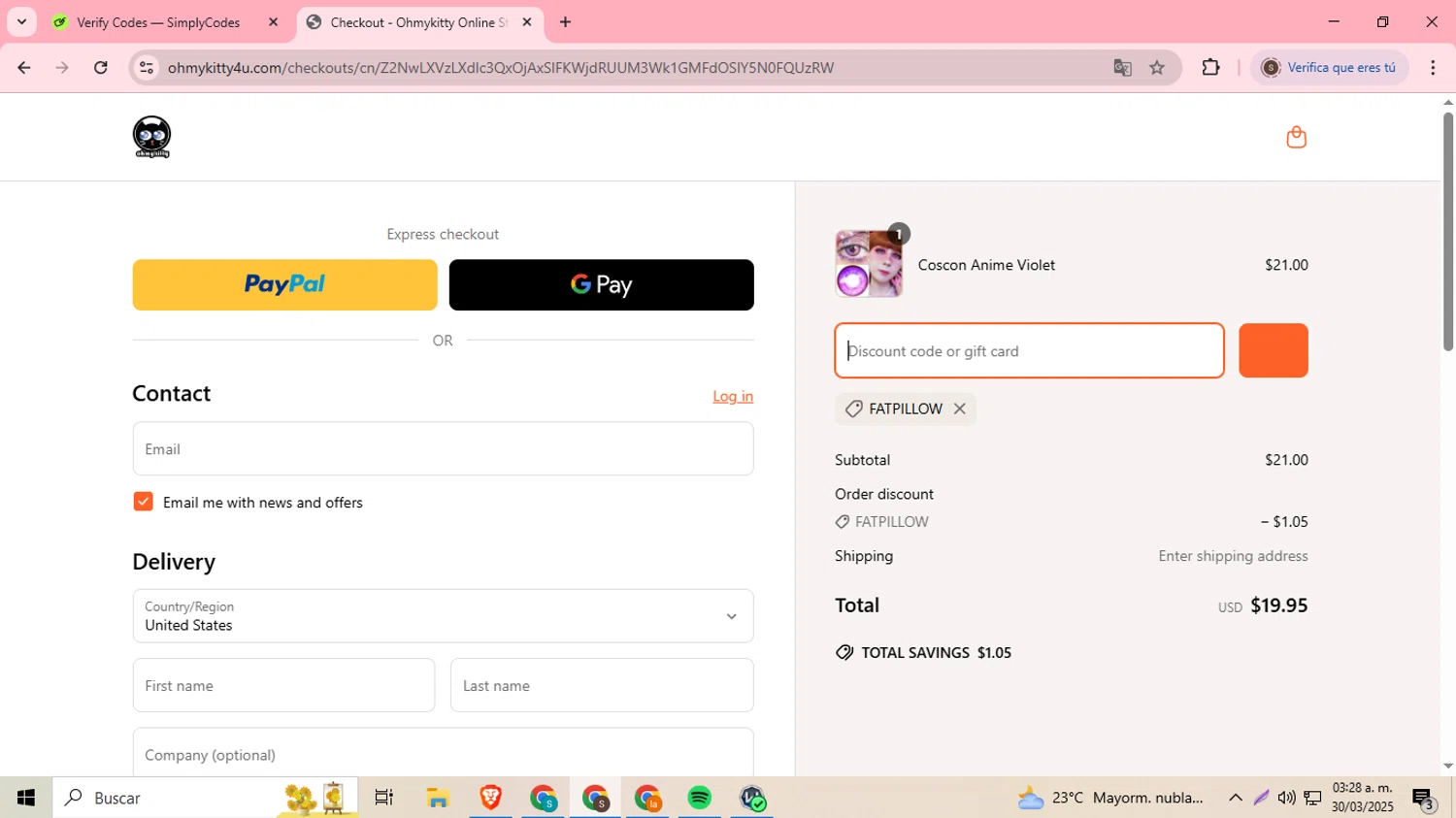Click the Buscar taskbar search box
Screen dimensions: 1456x818
point(205,798)
